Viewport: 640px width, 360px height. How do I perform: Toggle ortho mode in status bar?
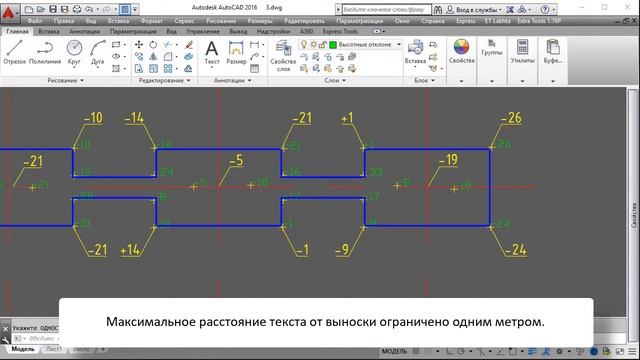click(450, 351)
